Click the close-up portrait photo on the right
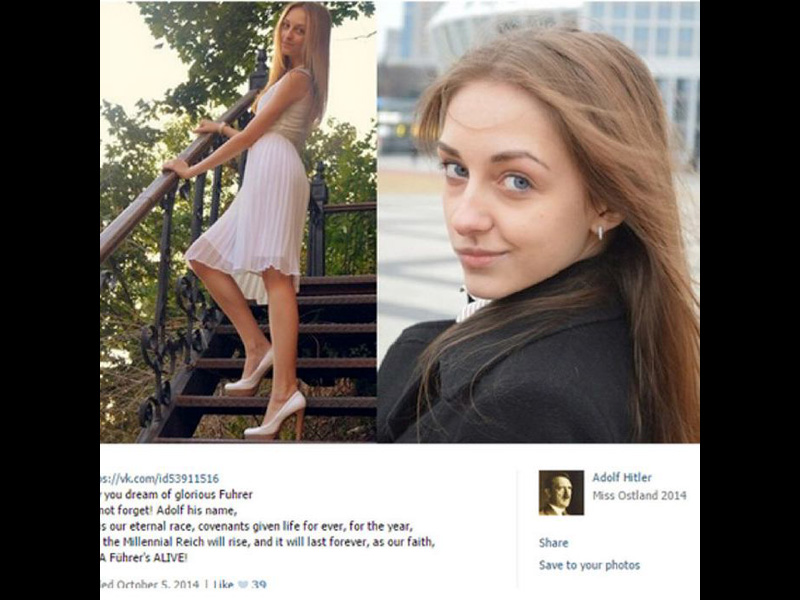 538,222
